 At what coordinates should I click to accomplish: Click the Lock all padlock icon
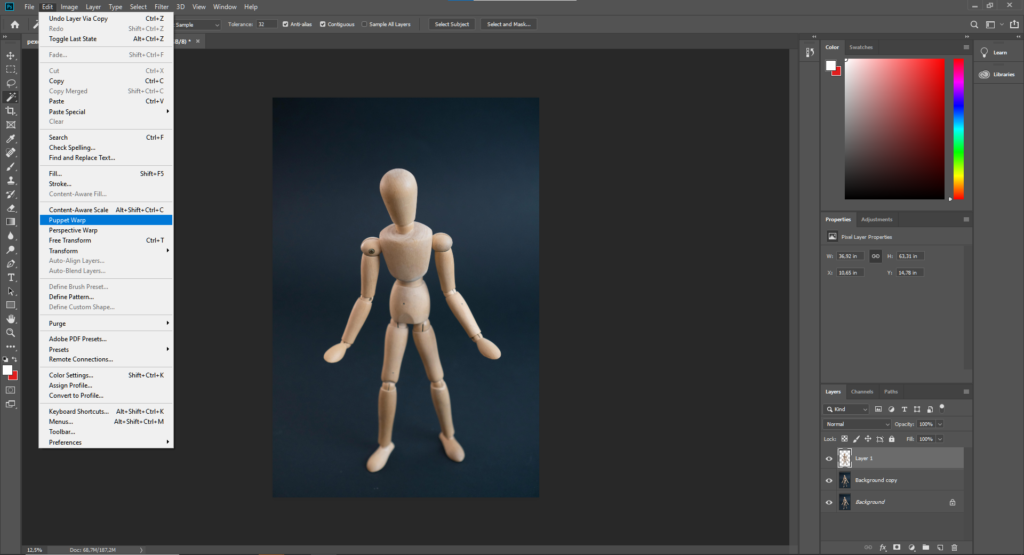(892, 439)
